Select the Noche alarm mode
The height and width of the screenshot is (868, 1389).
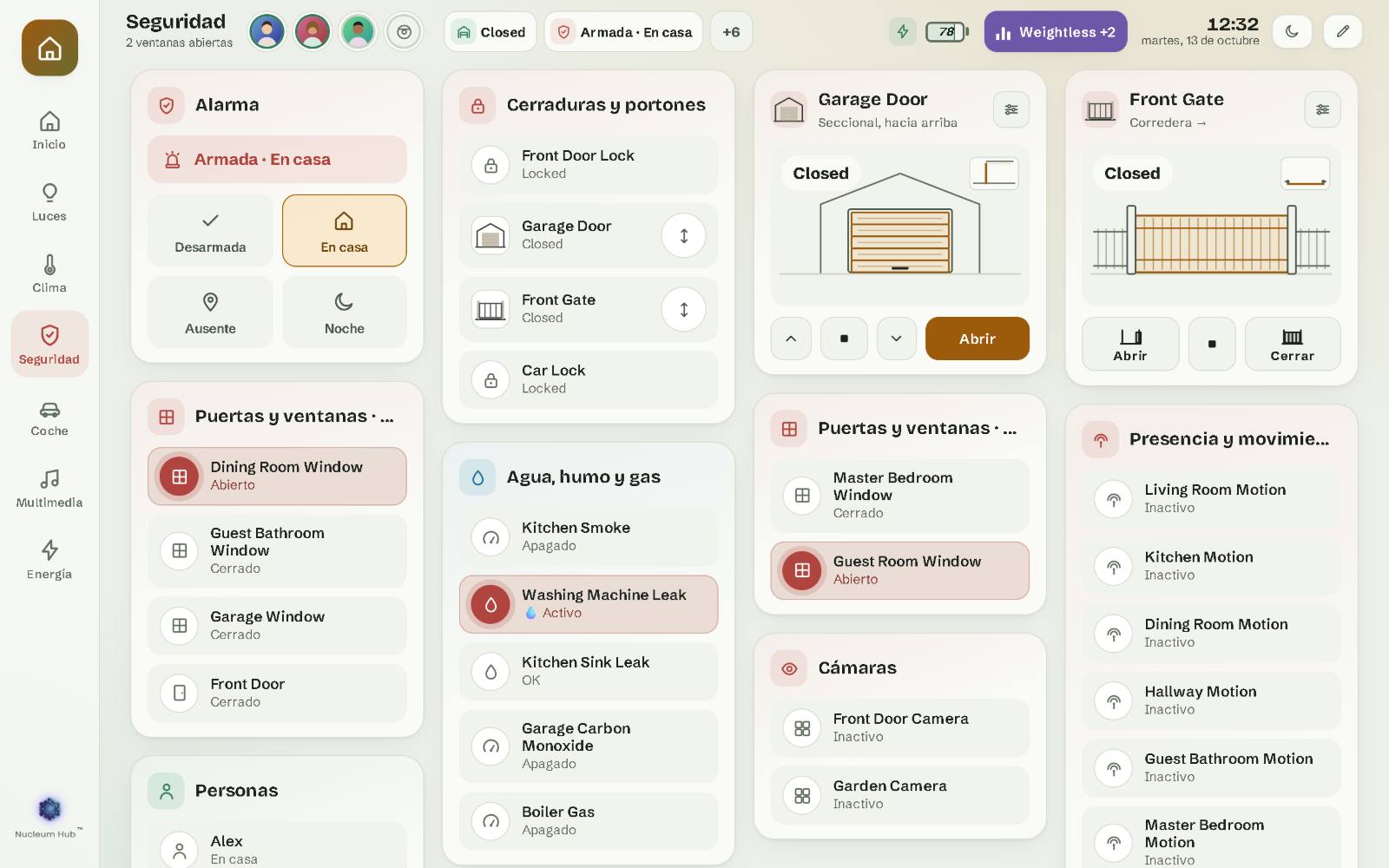345,312
